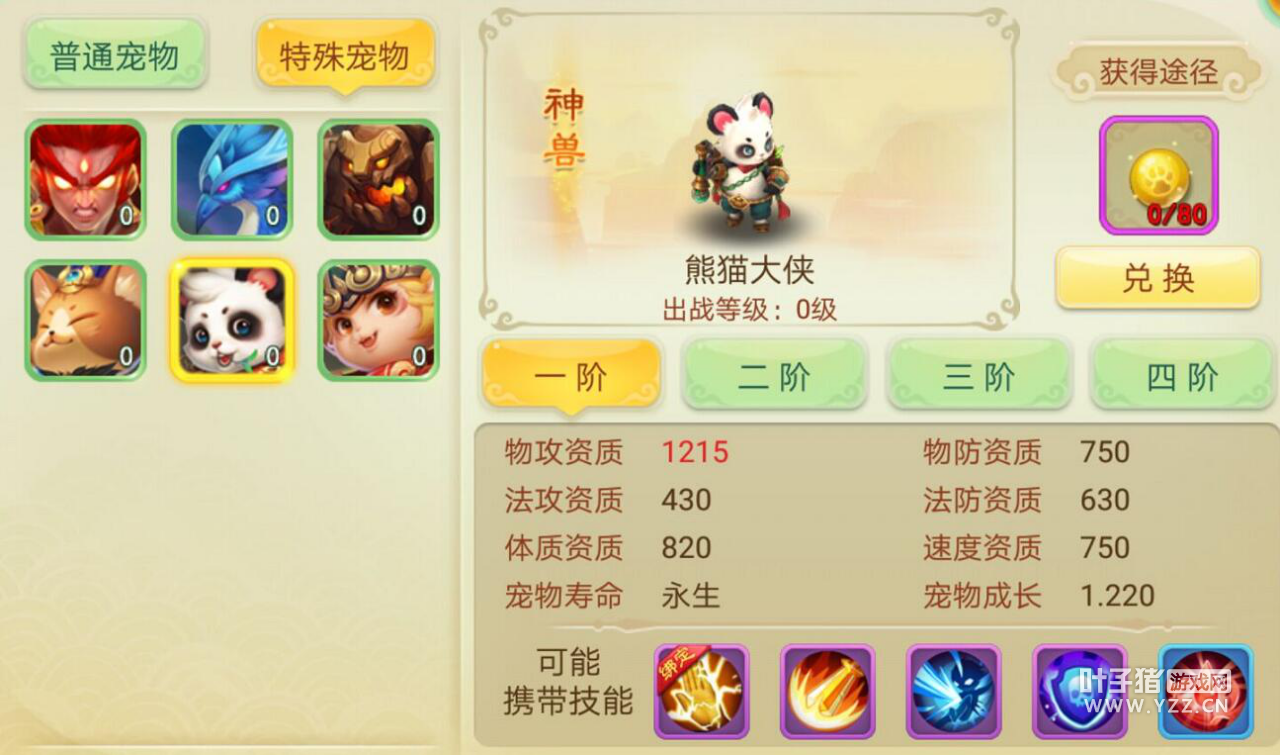Open the red swirl skill icon

pos(1206,691)
